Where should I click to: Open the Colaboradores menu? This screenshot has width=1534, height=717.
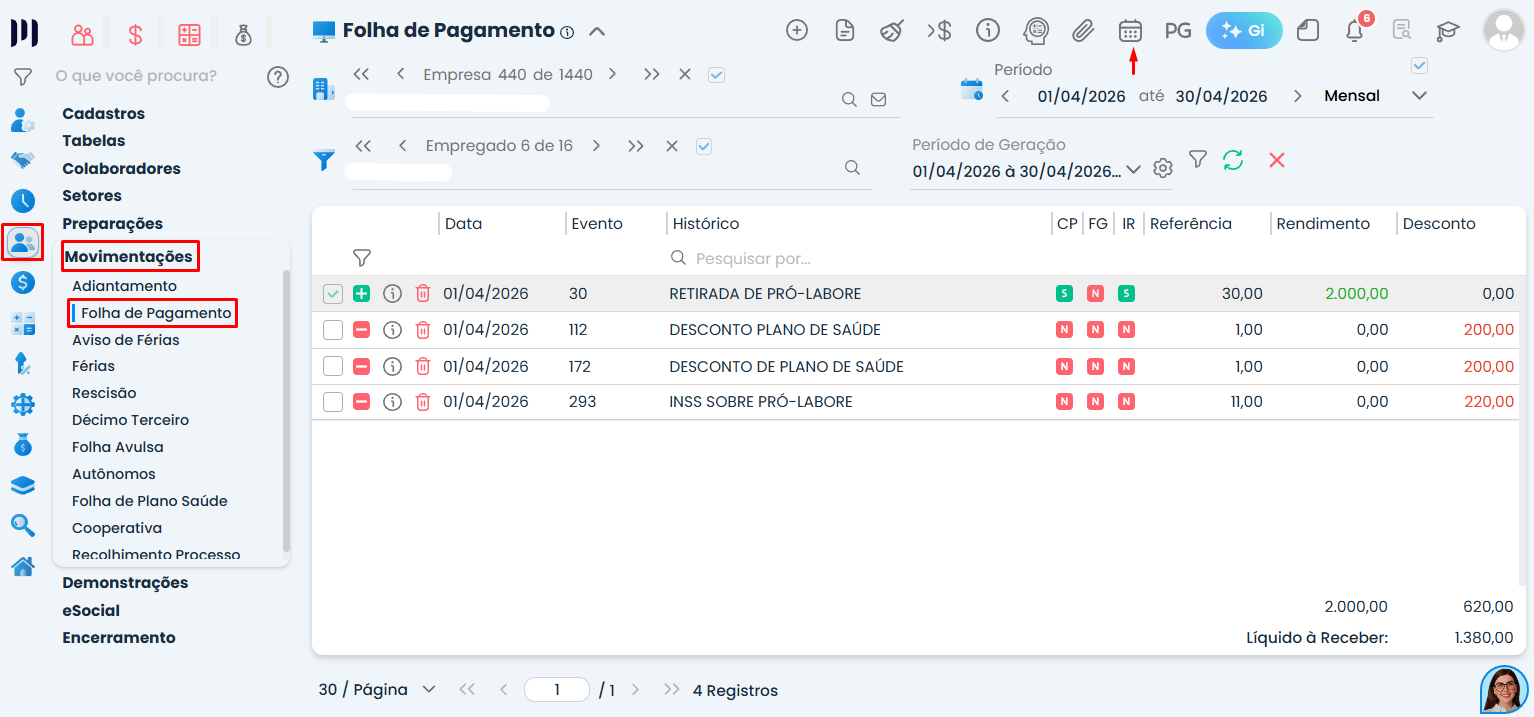[x=121, y=168]
